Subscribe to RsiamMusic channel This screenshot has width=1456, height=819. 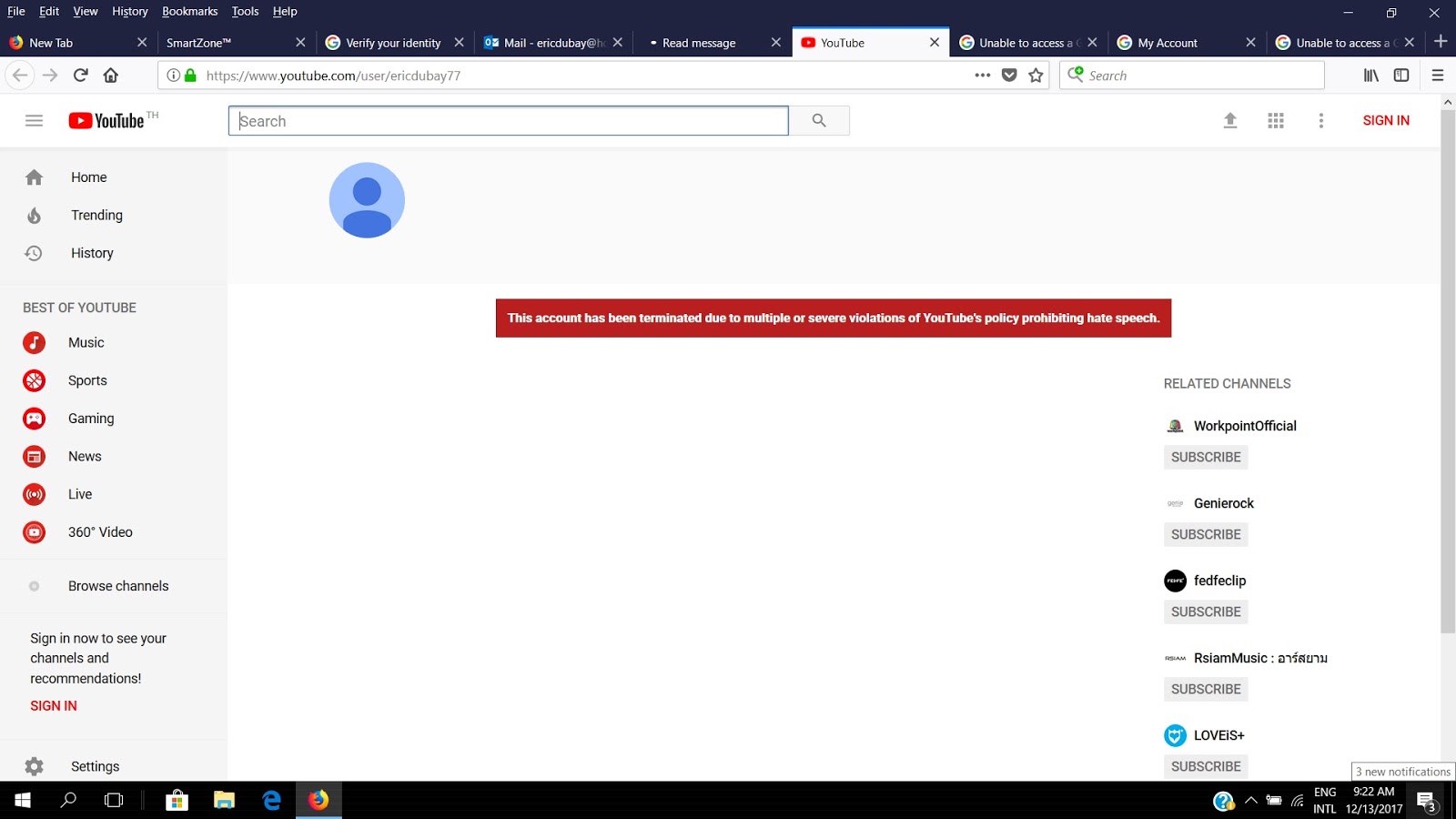pos(1206,689)
